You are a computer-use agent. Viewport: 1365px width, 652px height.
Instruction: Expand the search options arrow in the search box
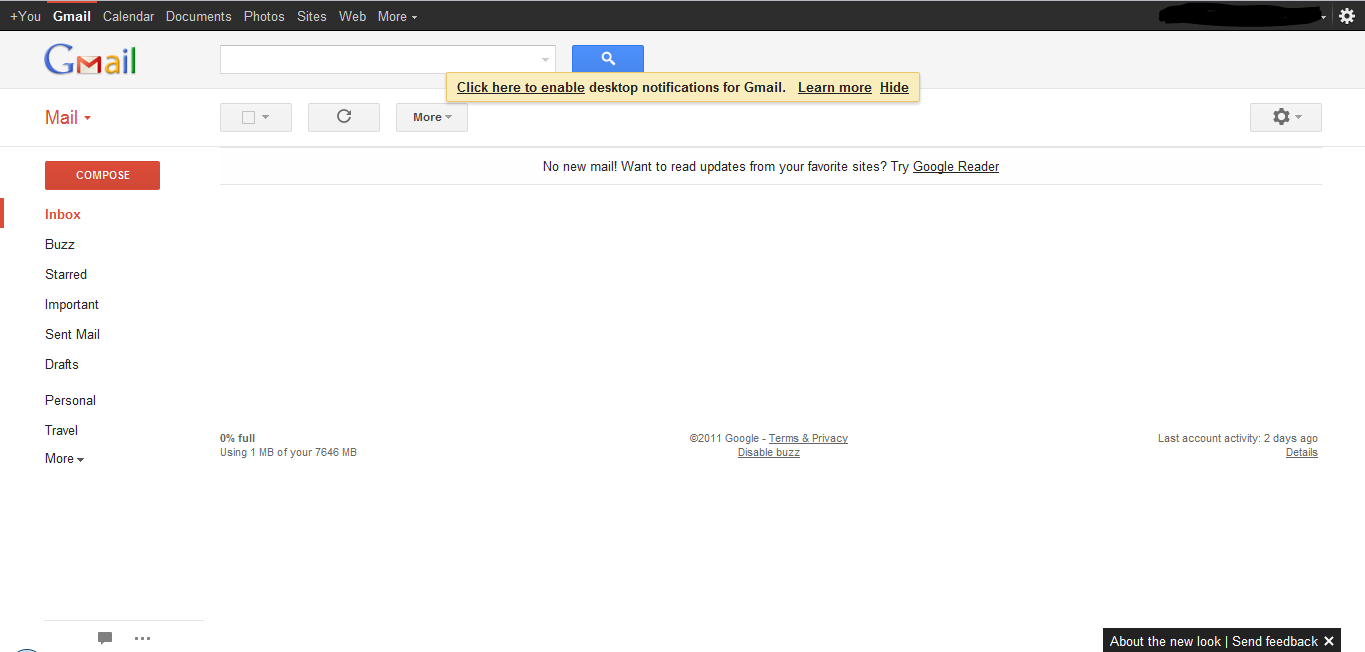point(546,60)
